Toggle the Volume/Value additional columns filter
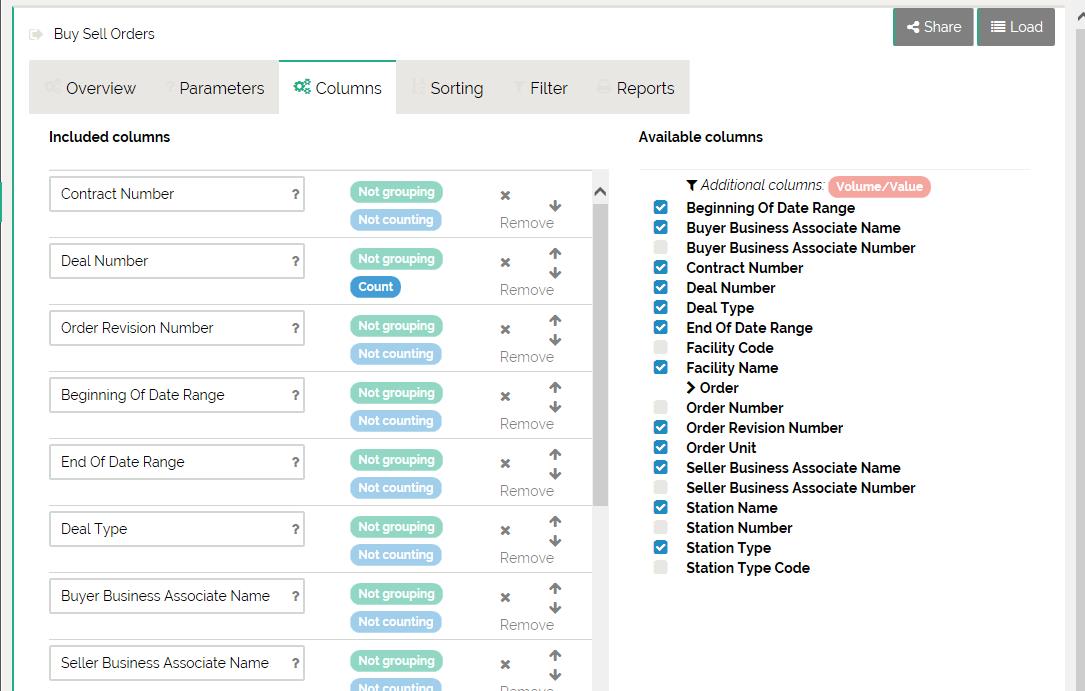The height and width of the screenshot is (691, 1085). pos(878,187)
